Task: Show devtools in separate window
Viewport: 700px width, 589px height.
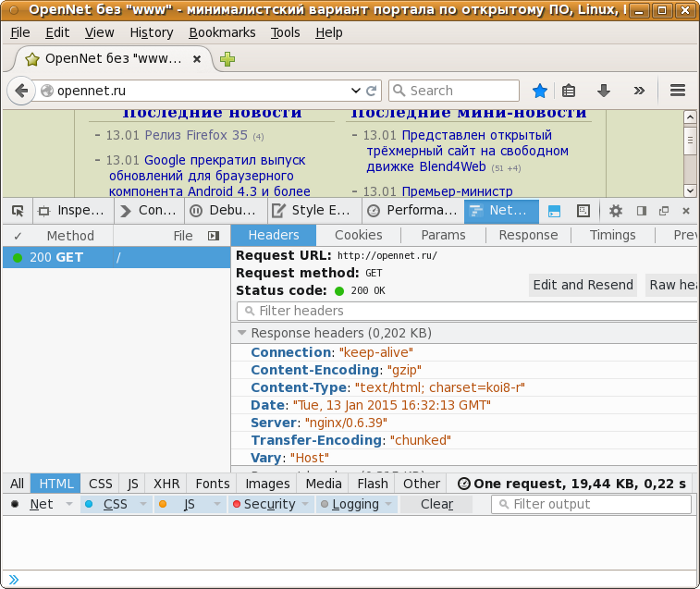Action: click(x=664, y=211)
